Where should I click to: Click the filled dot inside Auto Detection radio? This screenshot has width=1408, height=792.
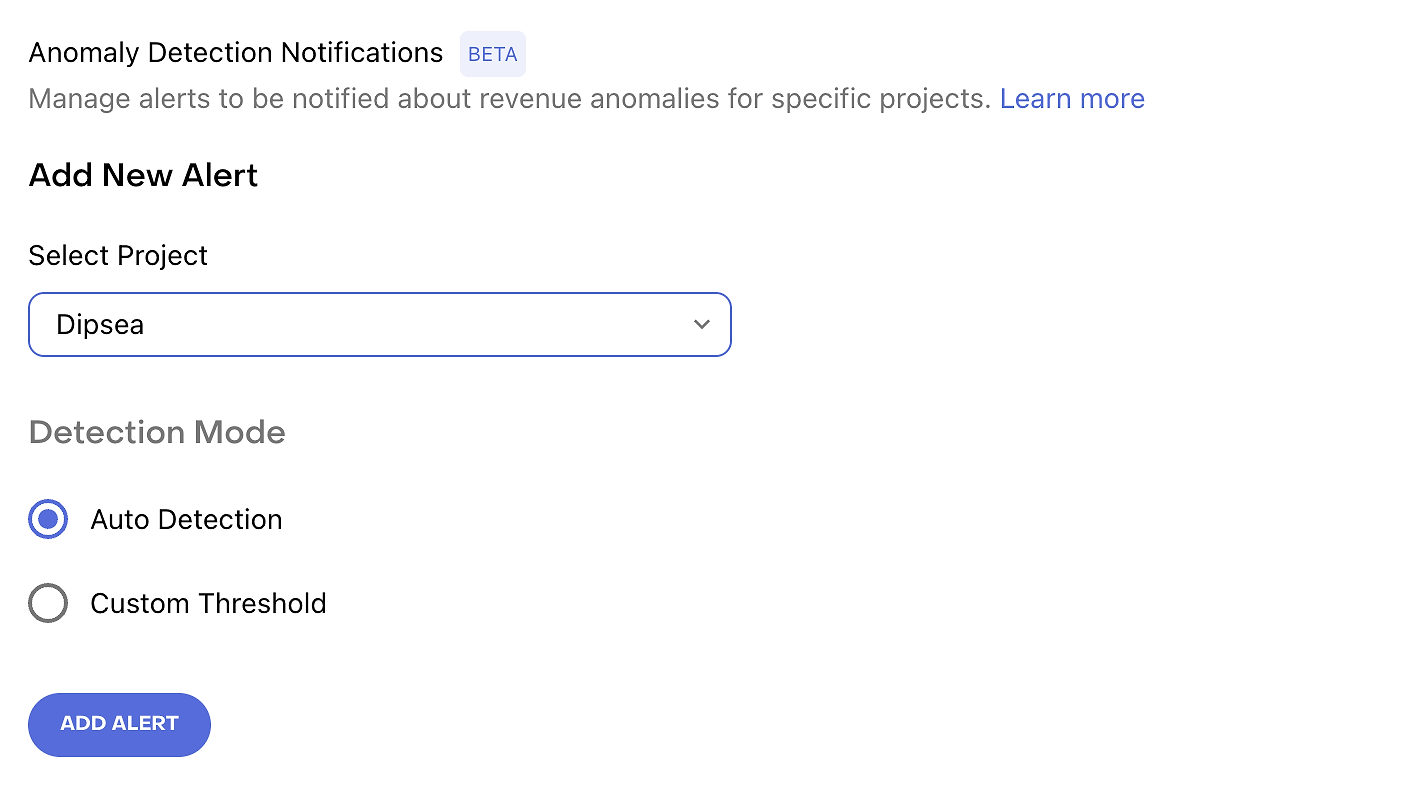[48, 519]
